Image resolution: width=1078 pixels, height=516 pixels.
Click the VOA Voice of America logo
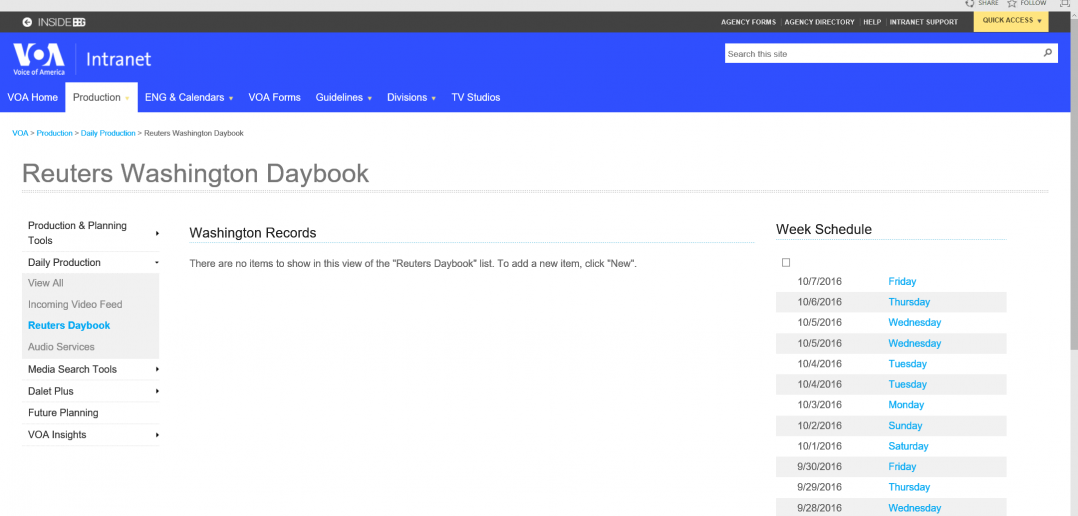(38, 59)
